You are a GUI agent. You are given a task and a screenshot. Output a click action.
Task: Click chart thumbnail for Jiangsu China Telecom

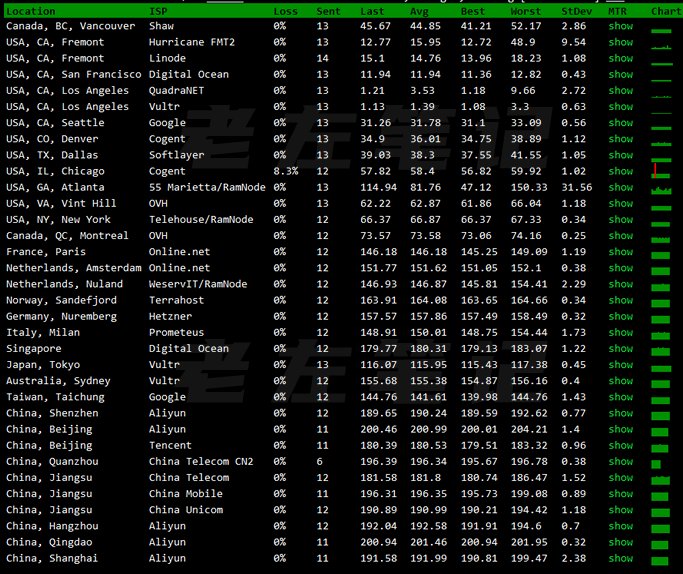661,478
